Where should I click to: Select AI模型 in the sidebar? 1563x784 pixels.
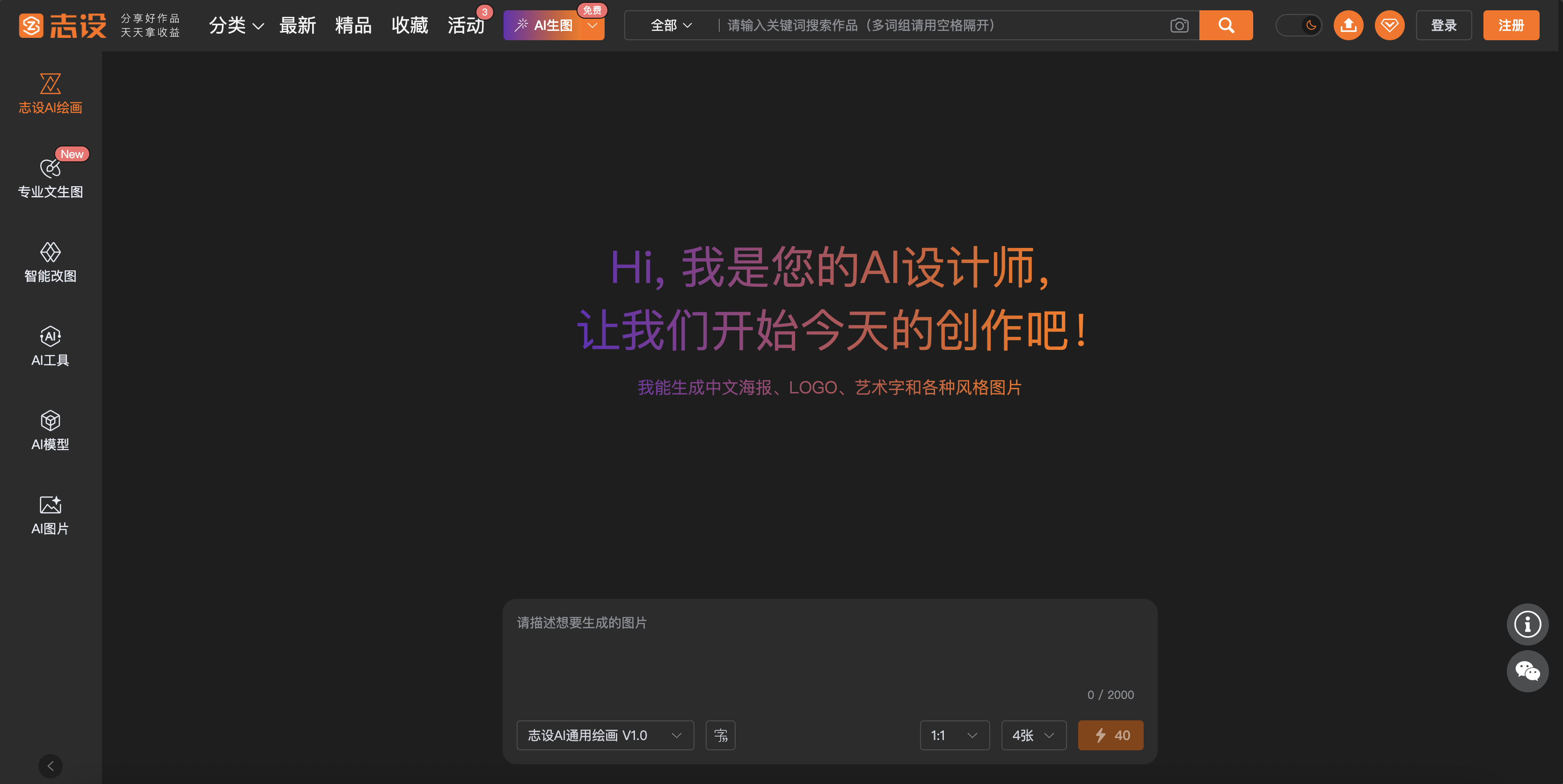pyautogui.click(x=51, y=430)
